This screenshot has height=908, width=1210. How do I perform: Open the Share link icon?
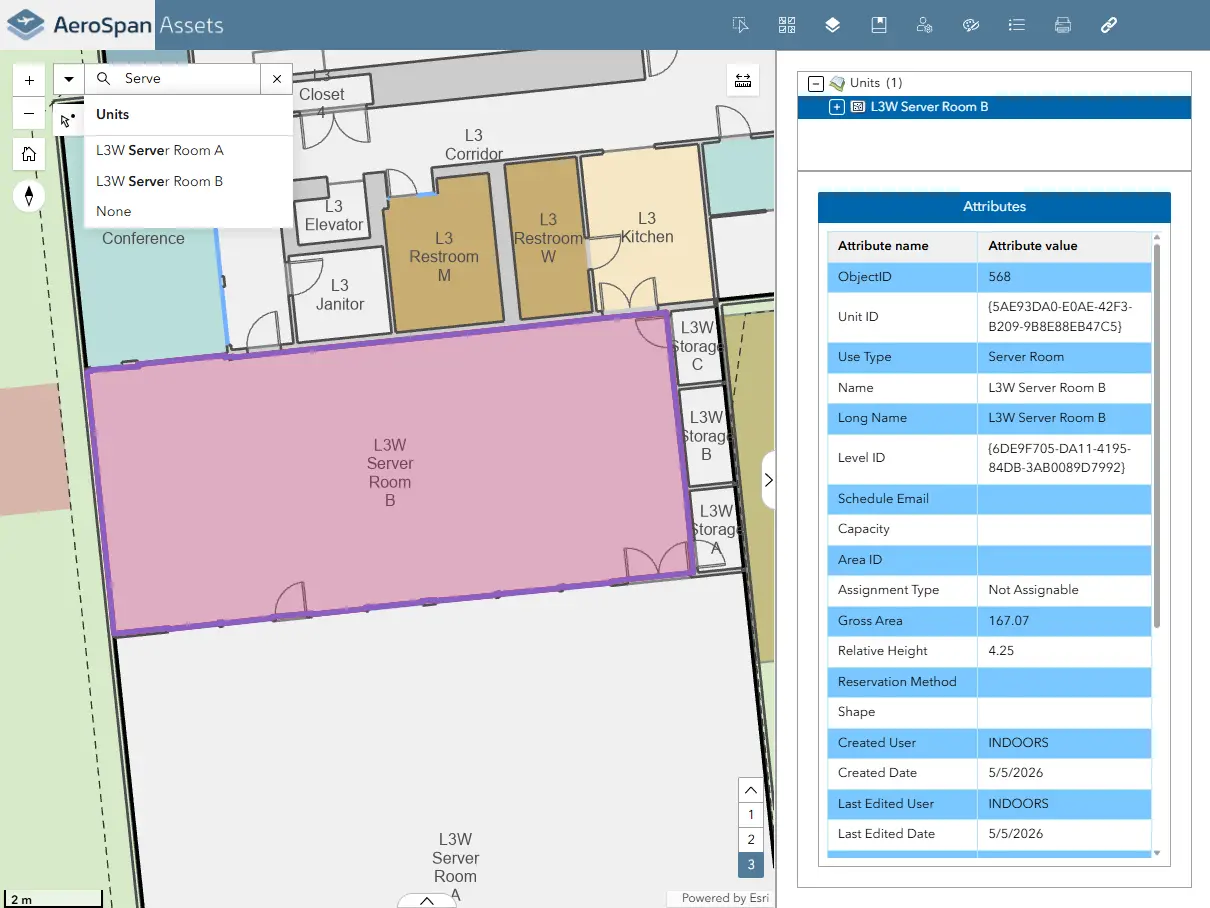[1109, 25]
